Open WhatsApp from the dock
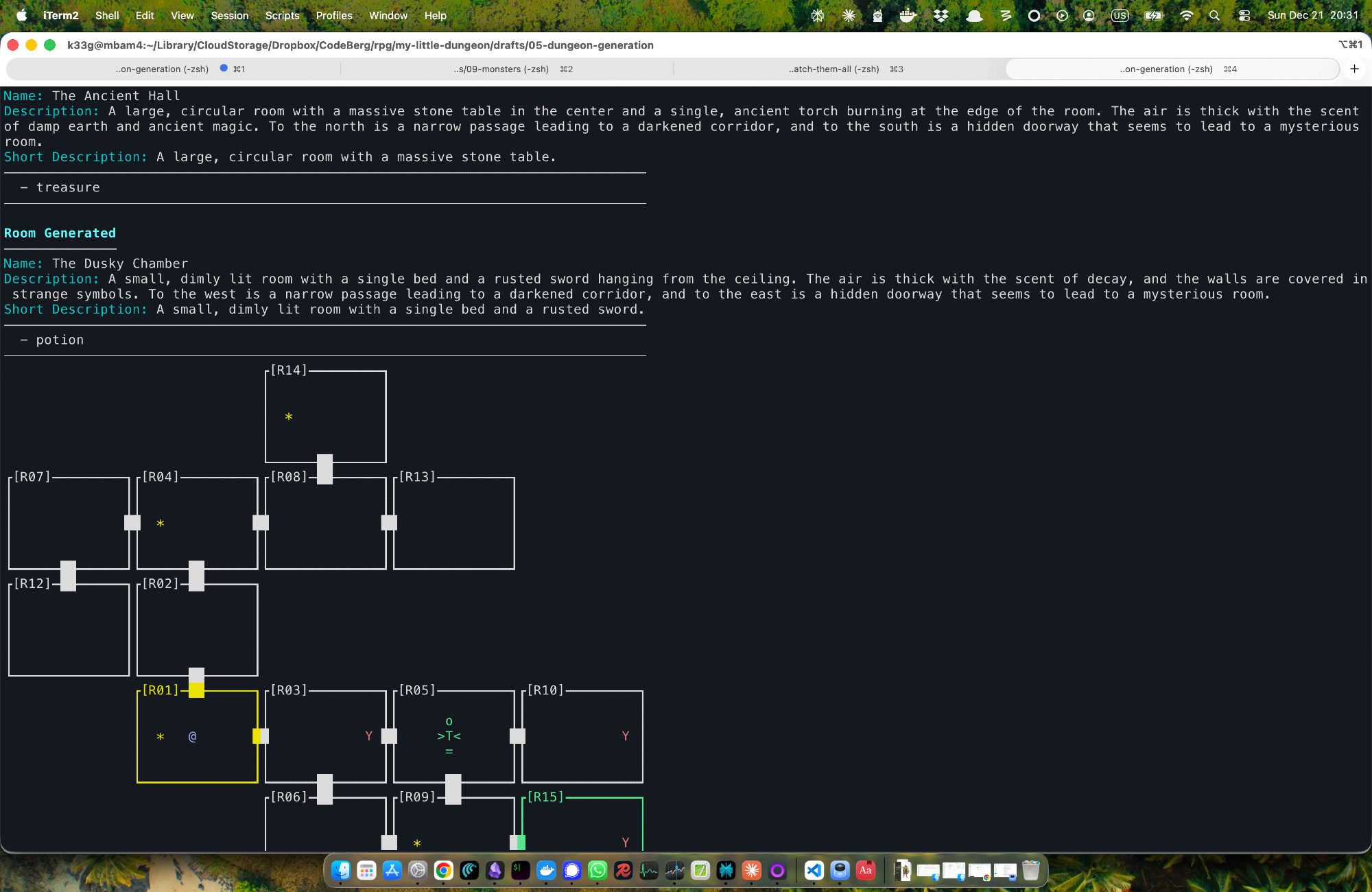 (598, 871)
